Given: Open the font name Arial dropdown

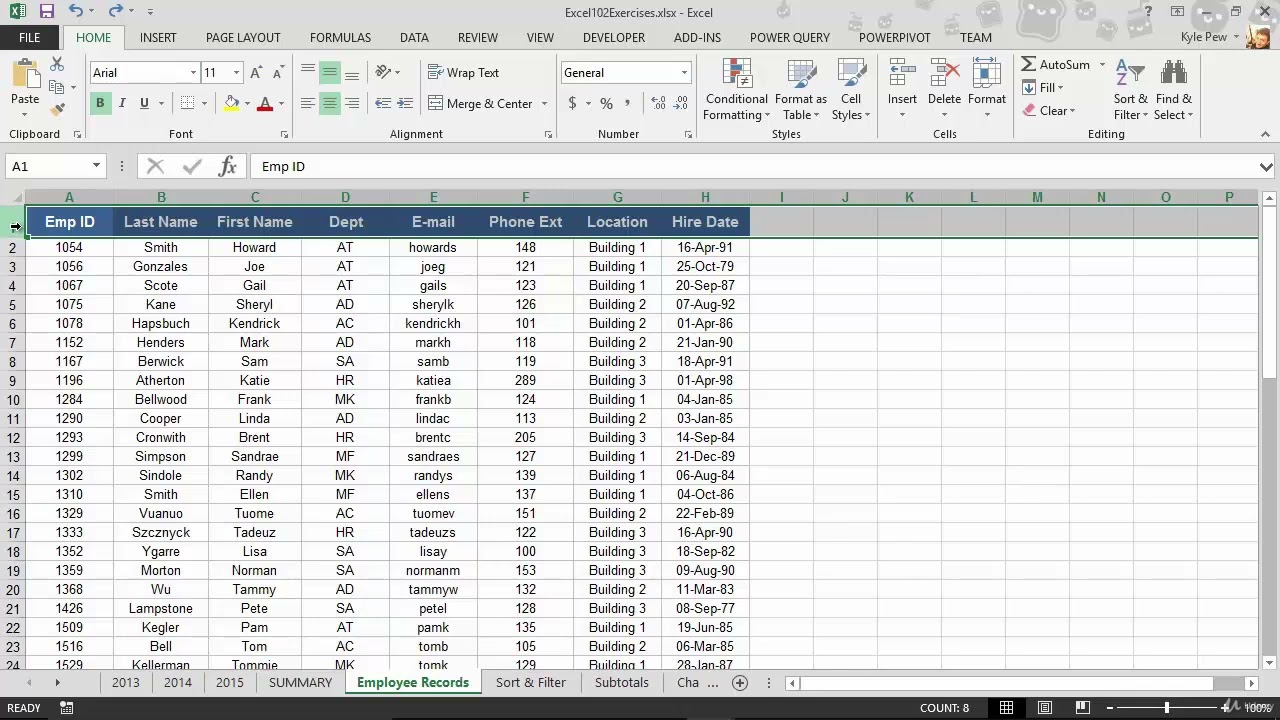Looking at the screenshot, I should pos(193,73).
